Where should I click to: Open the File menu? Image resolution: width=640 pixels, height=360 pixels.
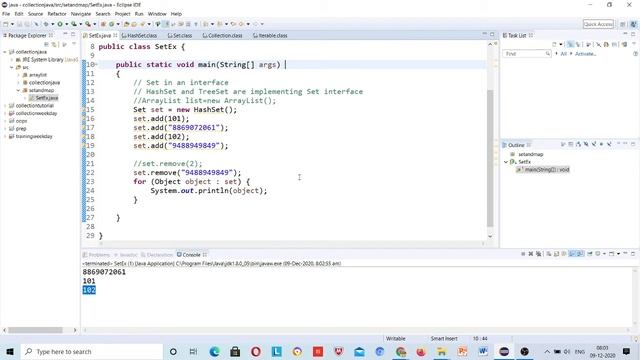click(x=6, y=14)
